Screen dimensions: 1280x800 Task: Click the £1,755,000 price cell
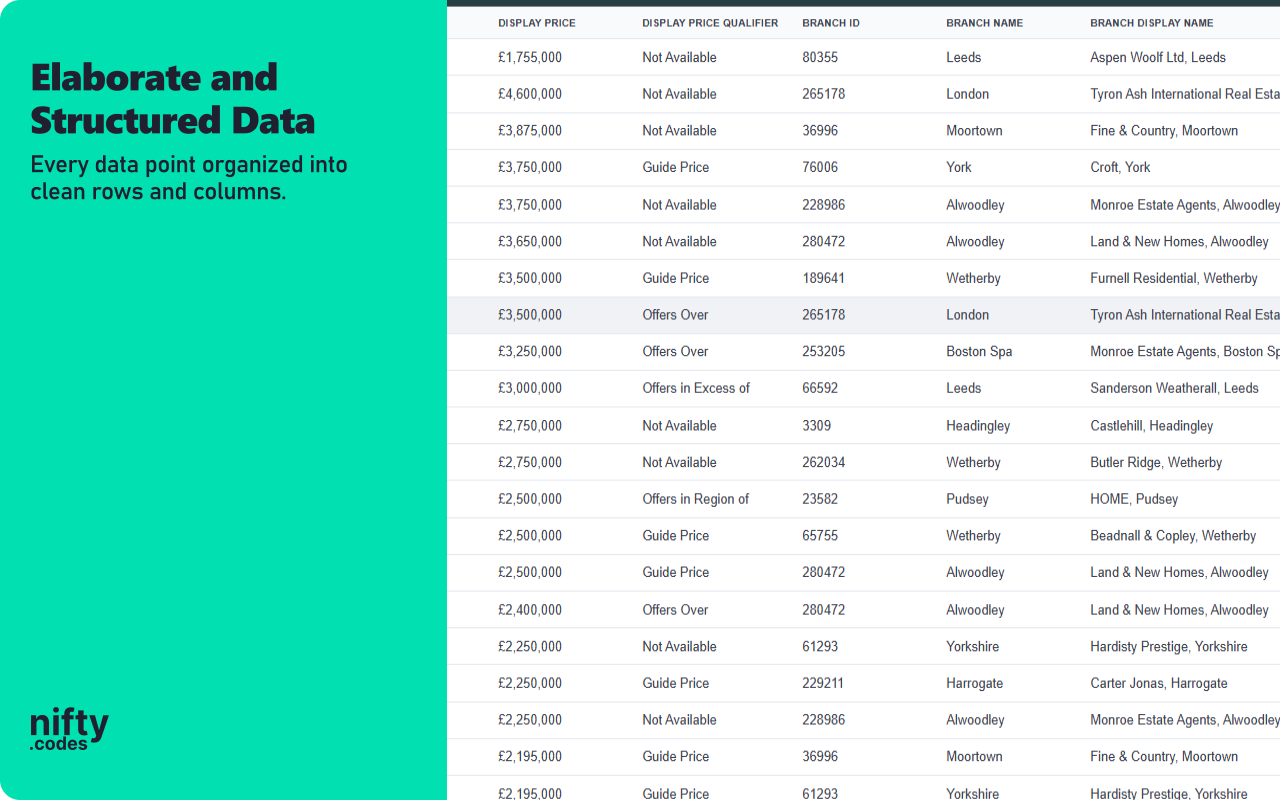pos(530,57)
